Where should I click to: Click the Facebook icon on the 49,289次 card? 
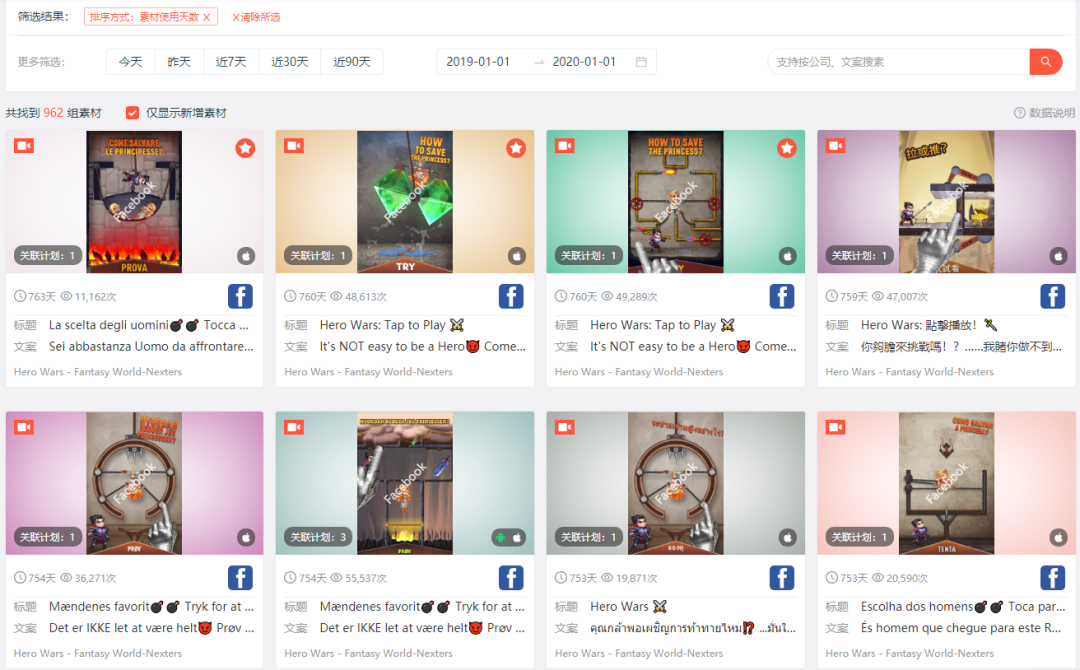(782, 297)
